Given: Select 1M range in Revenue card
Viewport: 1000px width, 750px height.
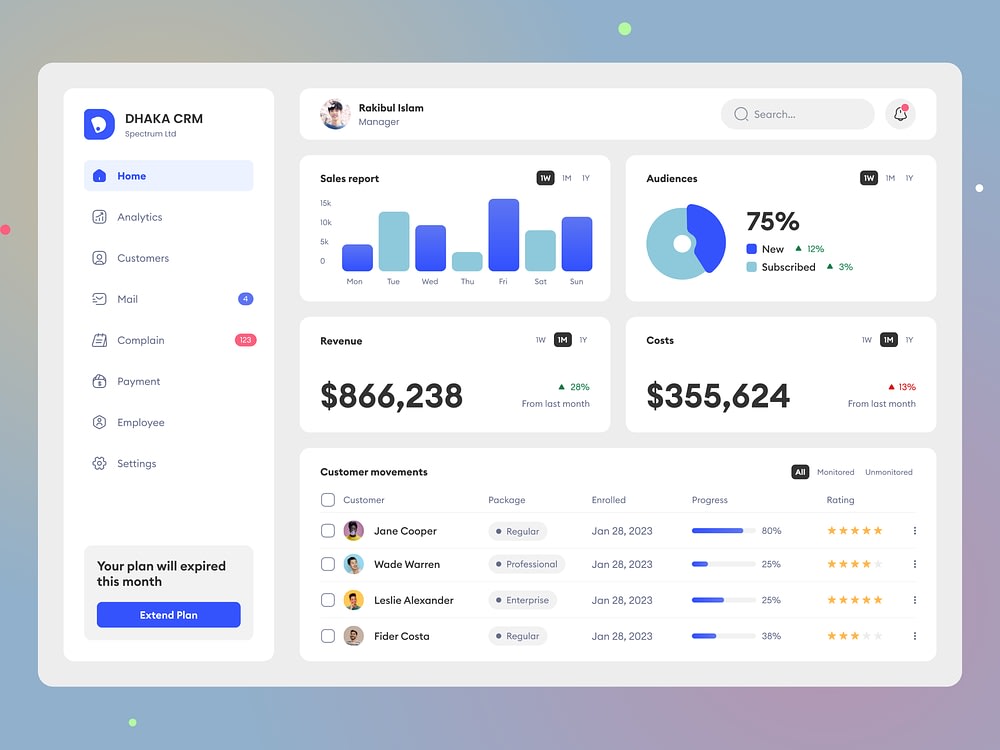Looking at the screenshot, I should 562,340.
